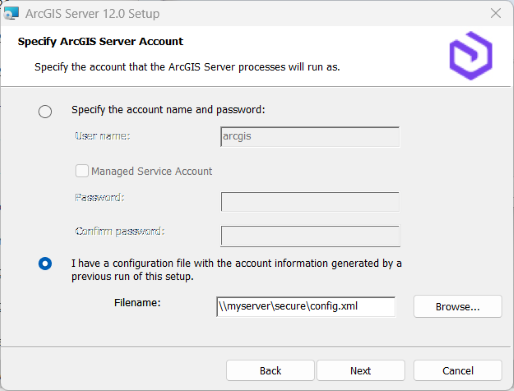
Task: Open the Browse... file dialog
Action: tap(457, 307)
